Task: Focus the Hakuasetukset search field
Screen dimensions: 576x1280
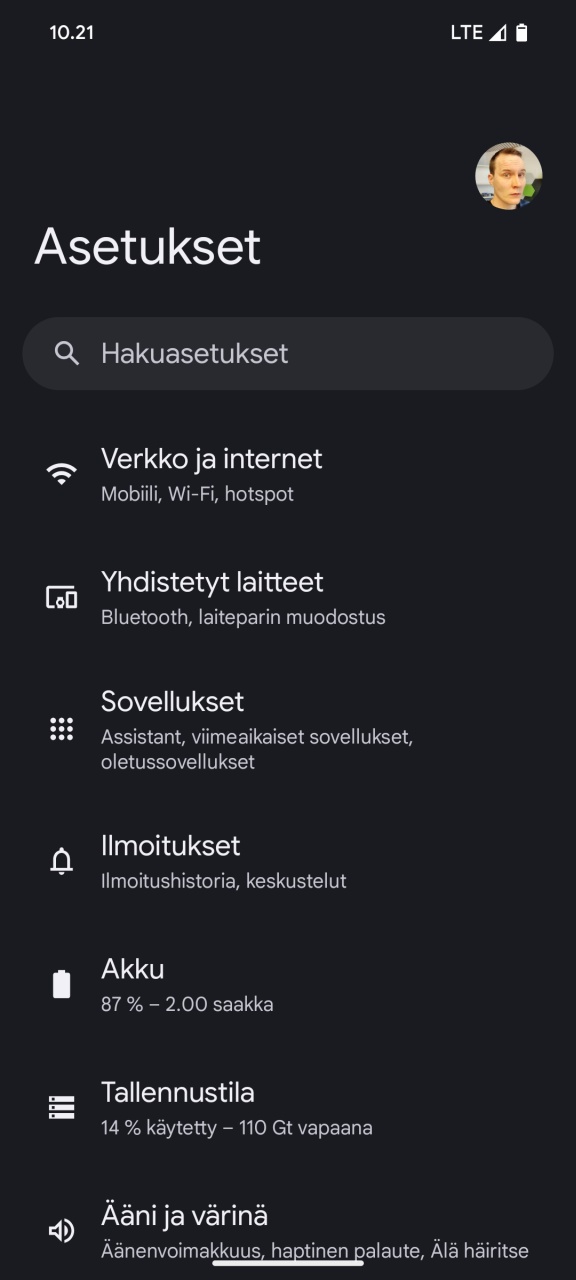Action: pyautogui.click(x=288, y=353)
